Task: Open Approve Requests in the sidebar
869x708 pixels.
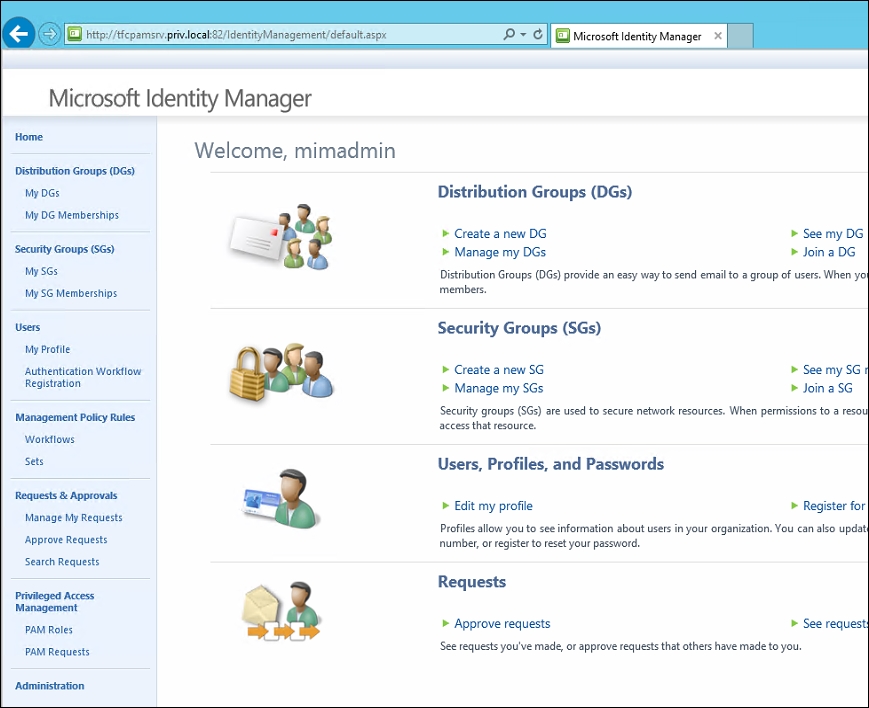Action: (66, 540)
